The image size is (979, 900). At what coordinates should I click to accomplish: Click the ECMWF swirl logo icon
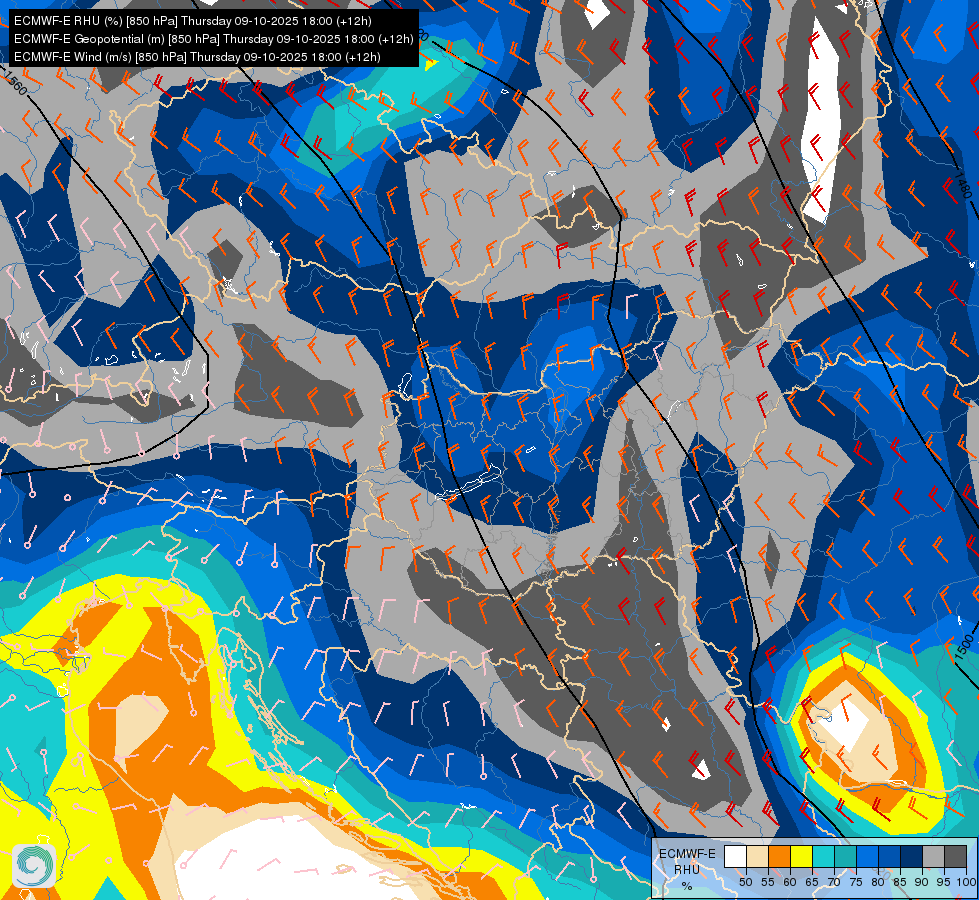(34, 866)
